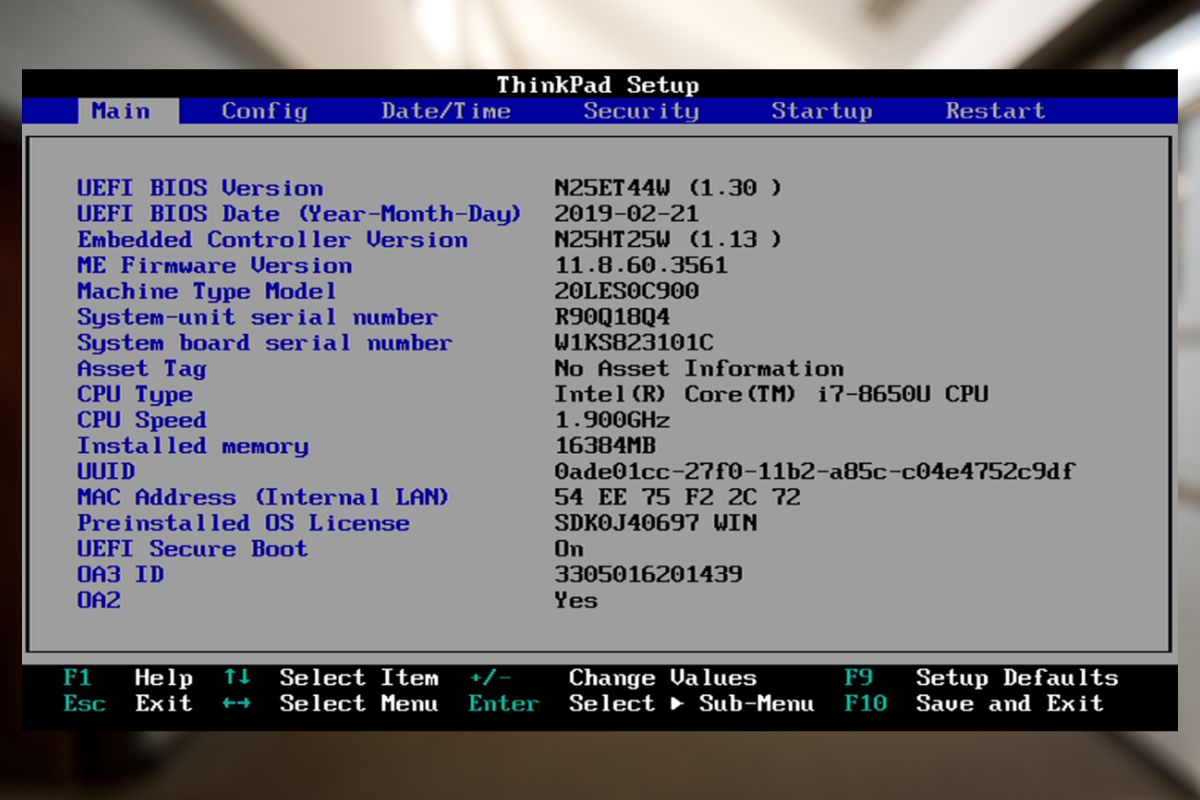Select System-unit serial number label
The width and height of the screenshot is (1200, 800).
(x=257, y=318)
